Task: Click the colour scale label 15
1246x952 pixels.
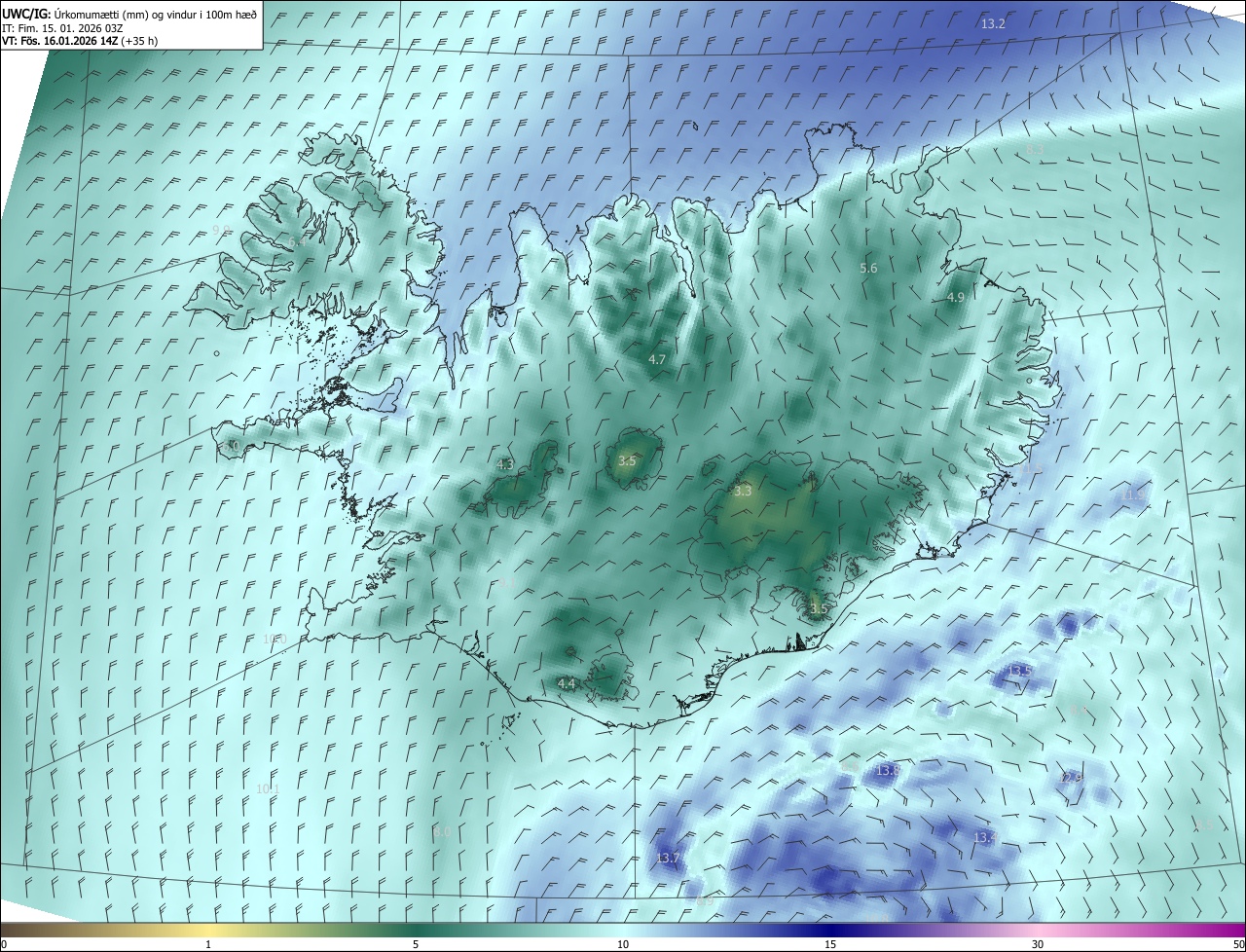Action: pos(830,944)
